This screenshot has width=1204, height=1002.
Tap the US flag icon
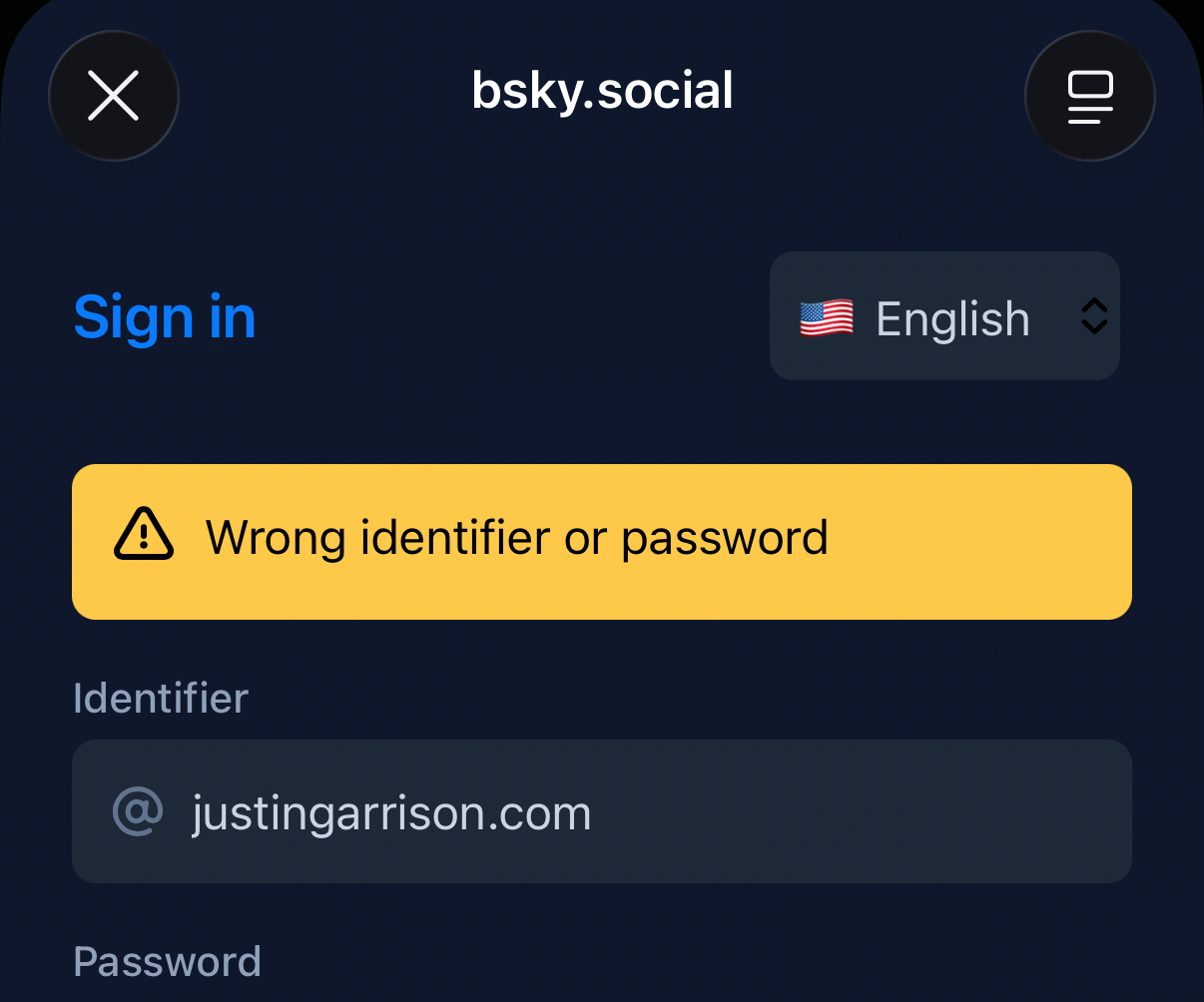(827, 319)
